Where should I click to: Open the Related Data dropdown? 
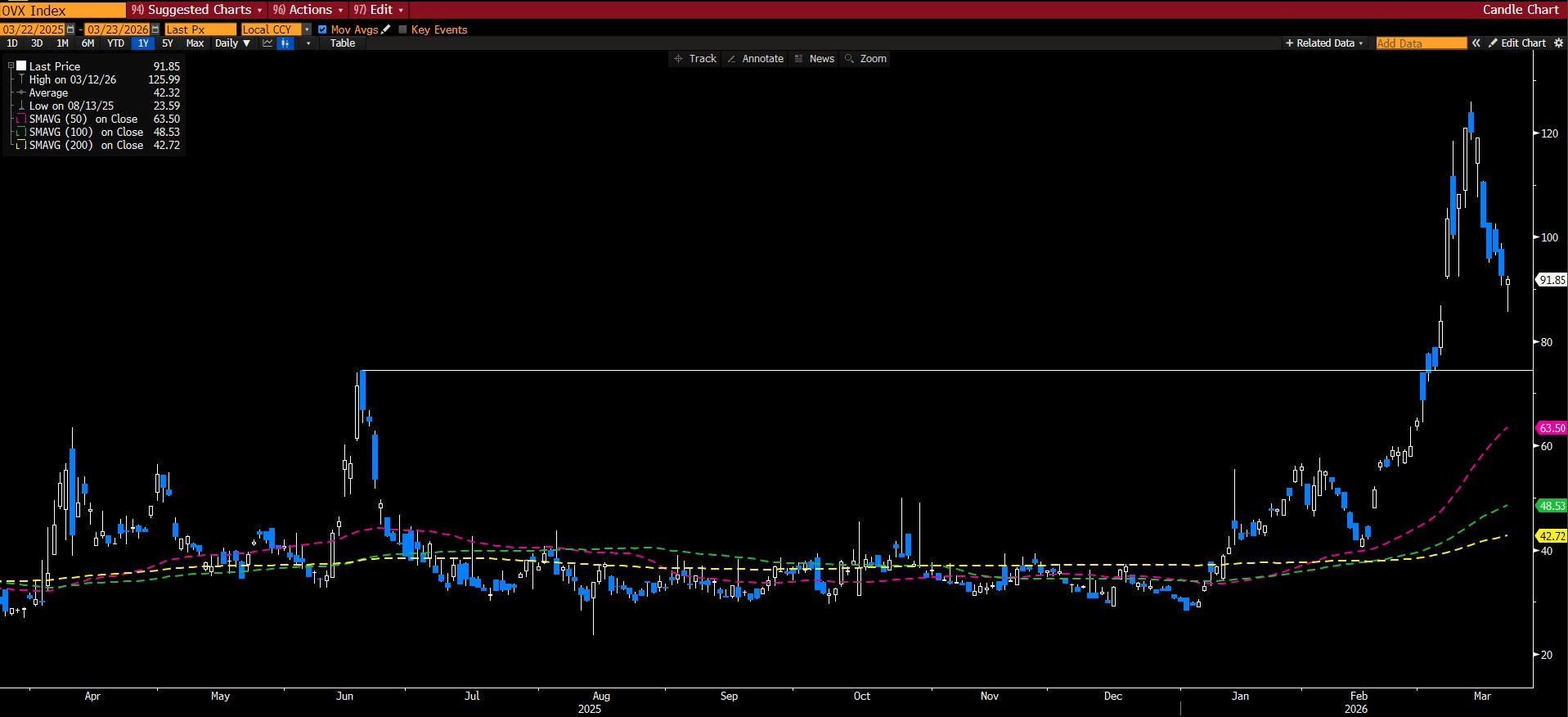click(x=1324, y=43)
